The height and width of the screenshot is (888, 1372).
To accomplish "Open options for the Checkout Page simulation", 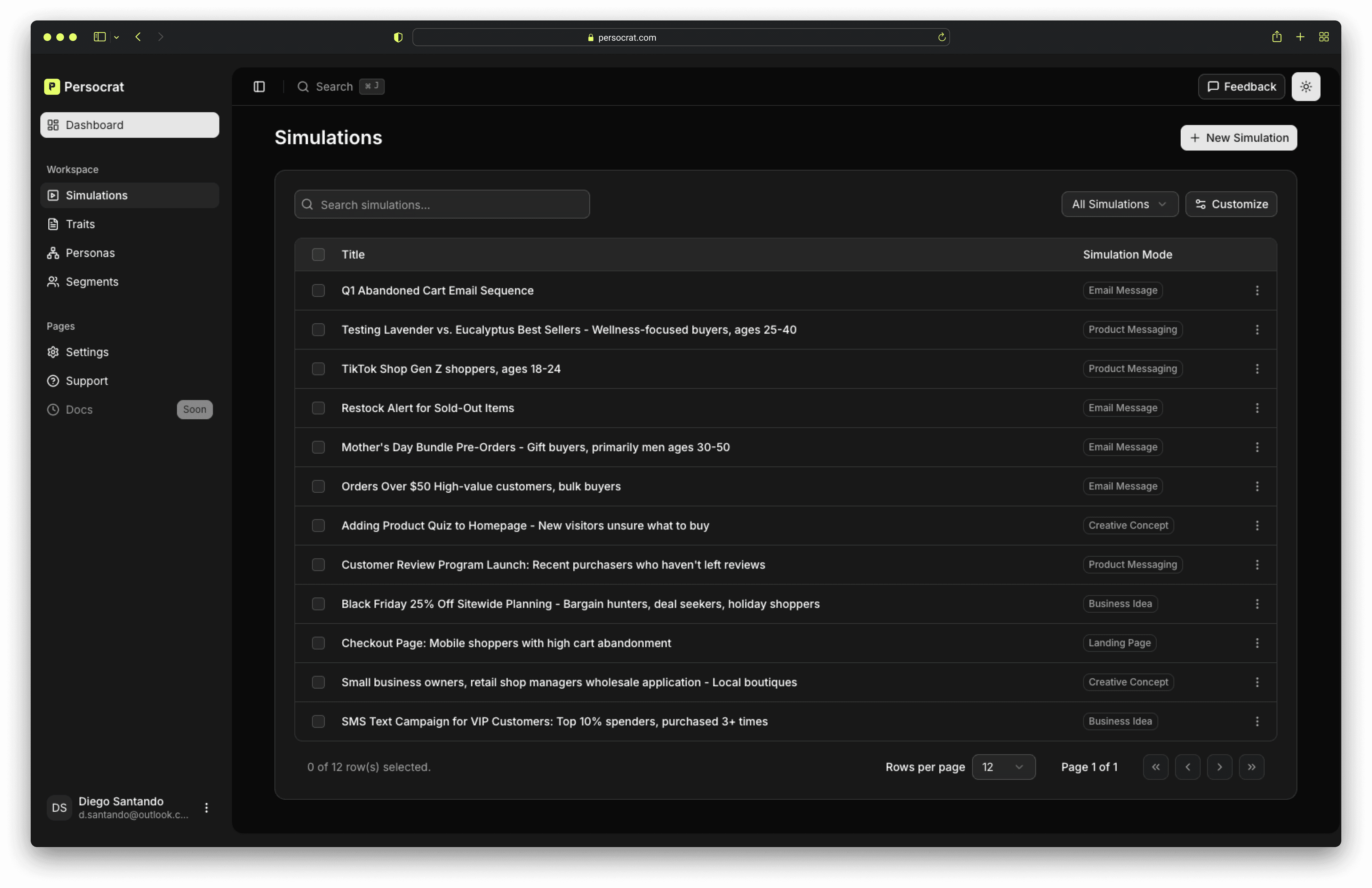I will pyautogui.click(x=1257, y=643).
